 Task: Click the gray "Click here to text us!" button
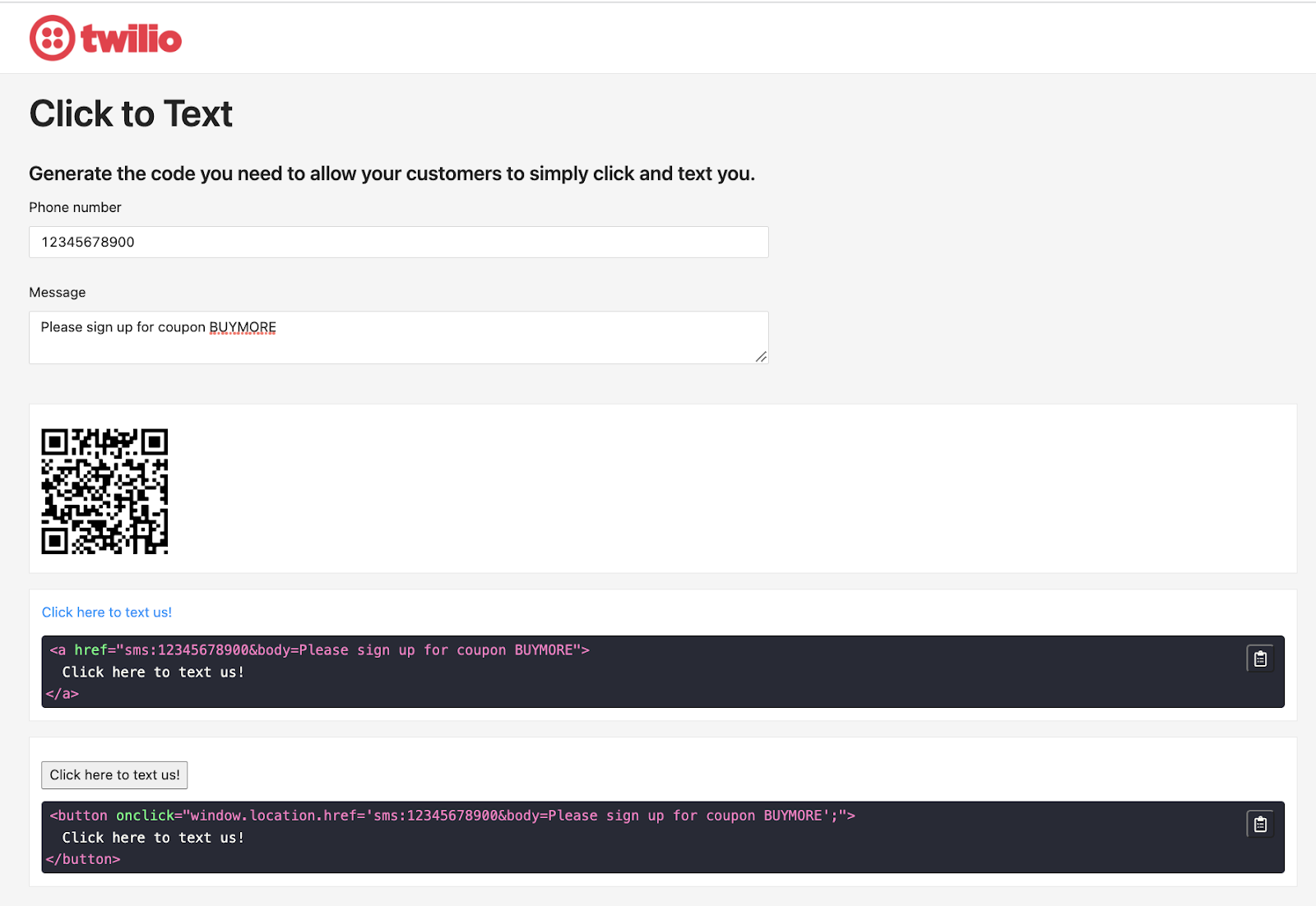click(114, 775)
